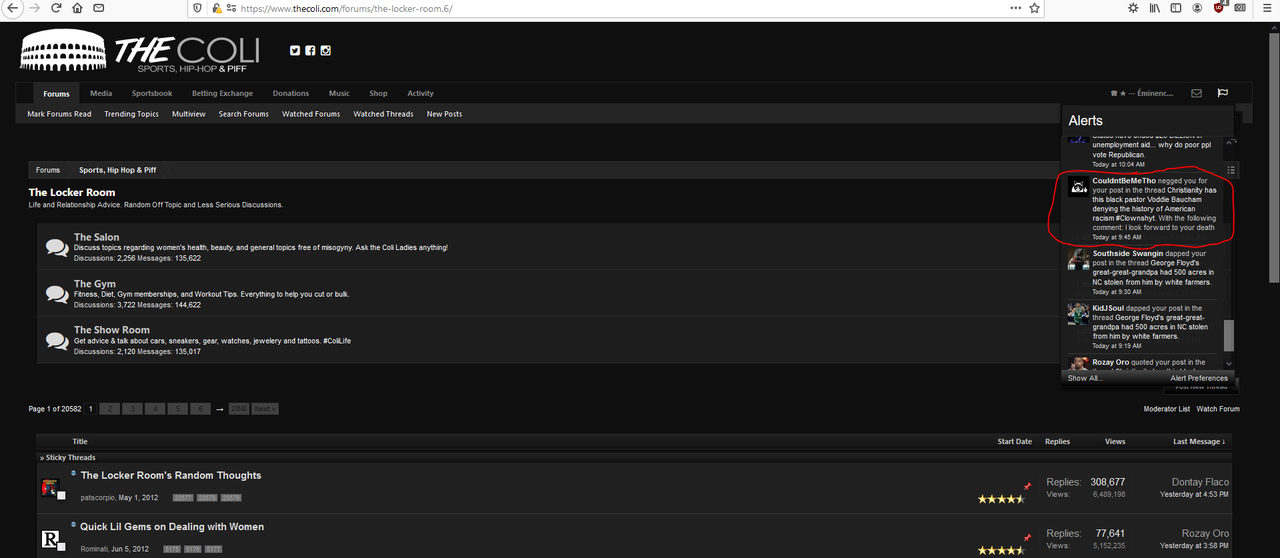Click the gear extension icon in toolbar
This screenshot has width=1280, height=558.
[1133, 7]
